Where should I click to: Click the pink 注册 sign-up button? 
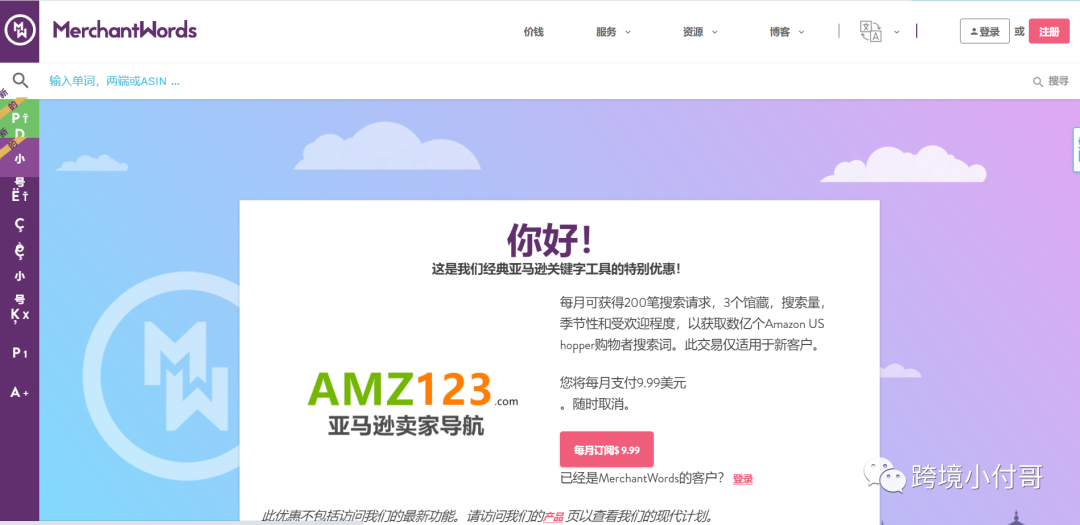click(x=1049, y=31)
